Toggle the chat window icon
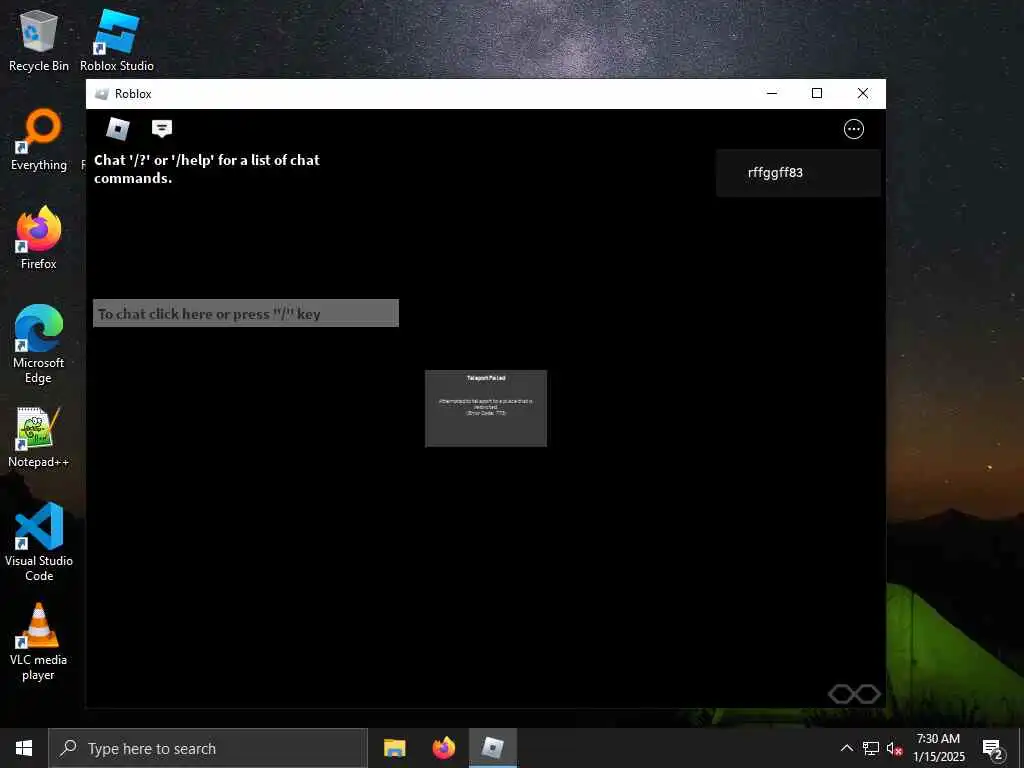This screenshot has height=768, width=1024. coord(162,129)
